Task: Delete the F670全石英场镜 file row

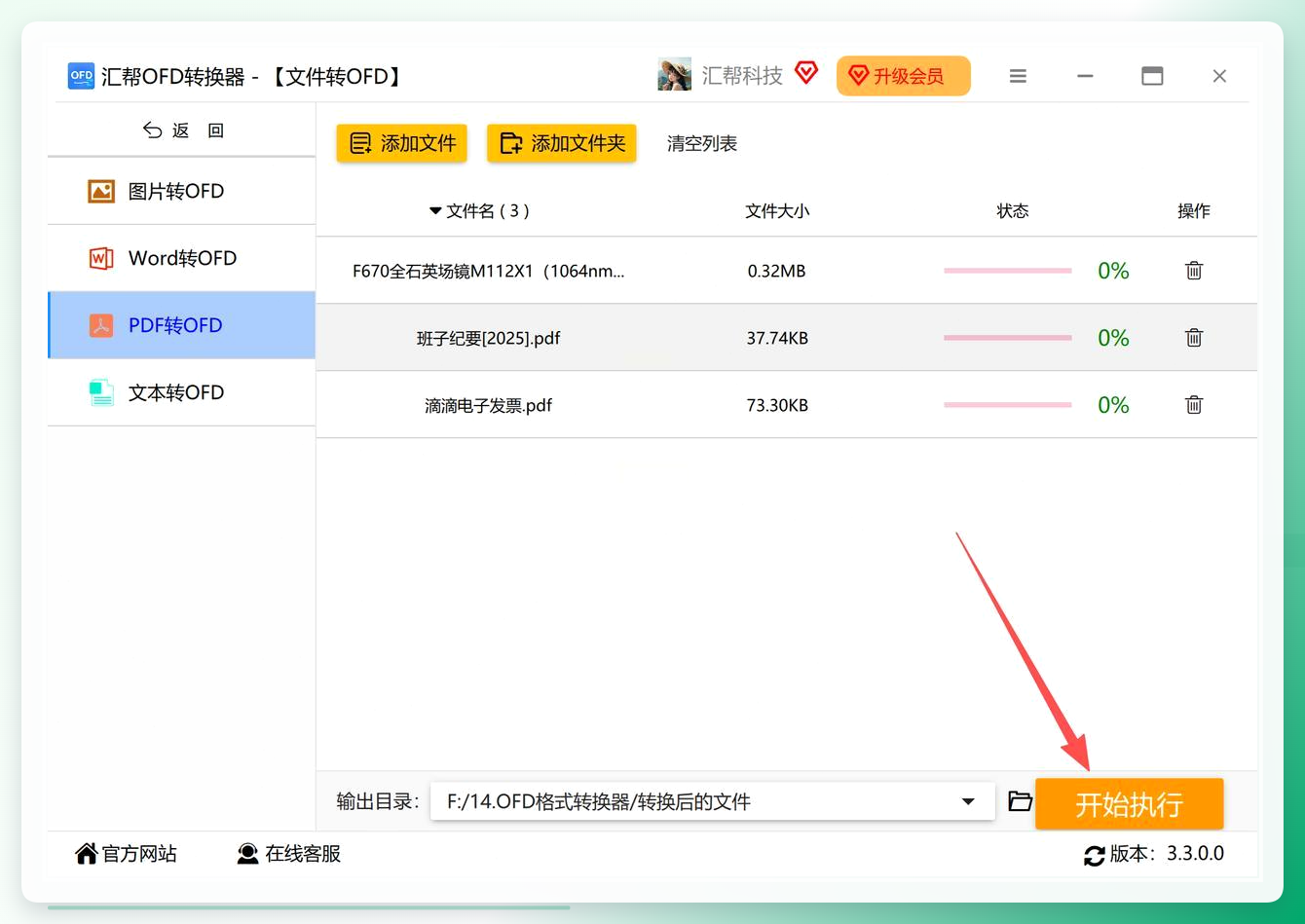Action: pyautogui.click(x=1194, y=271)
